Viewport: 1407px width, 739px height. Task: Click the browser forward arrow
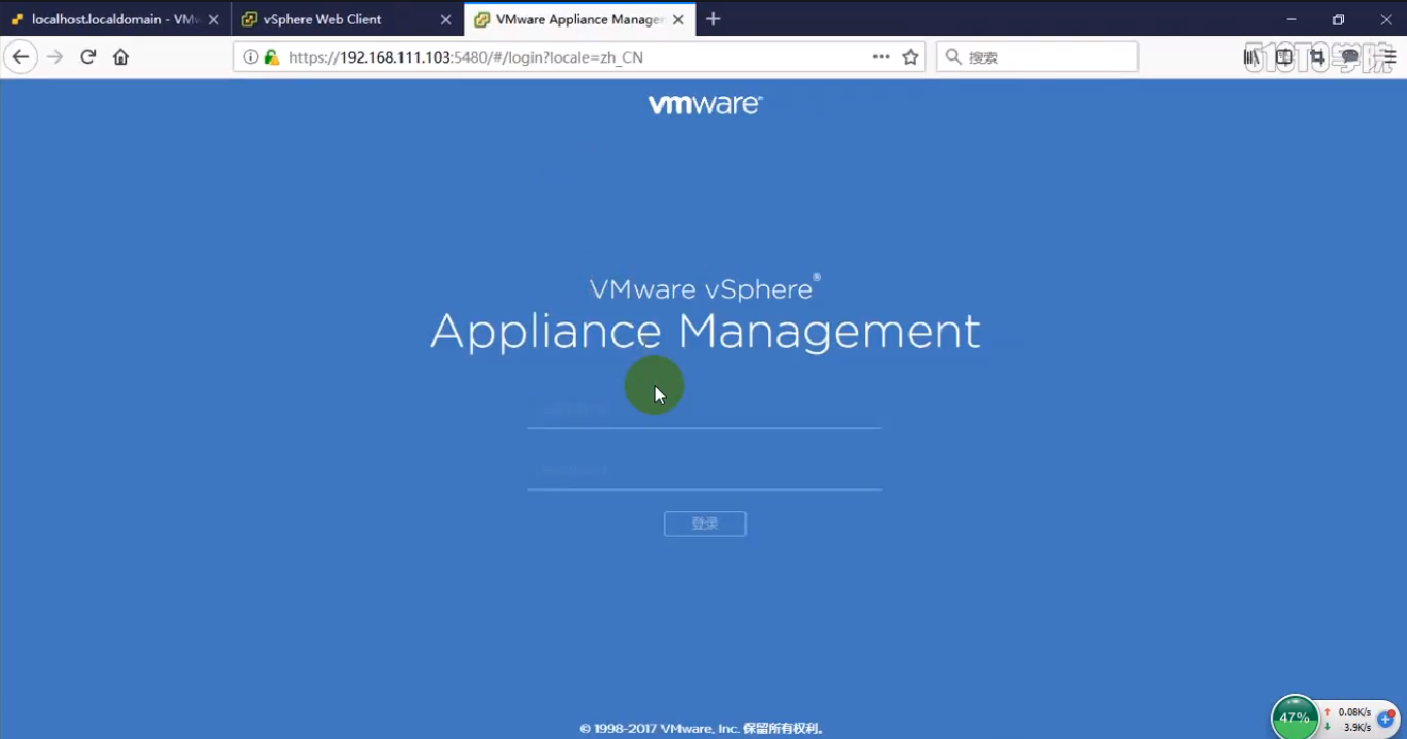[55, 57]
